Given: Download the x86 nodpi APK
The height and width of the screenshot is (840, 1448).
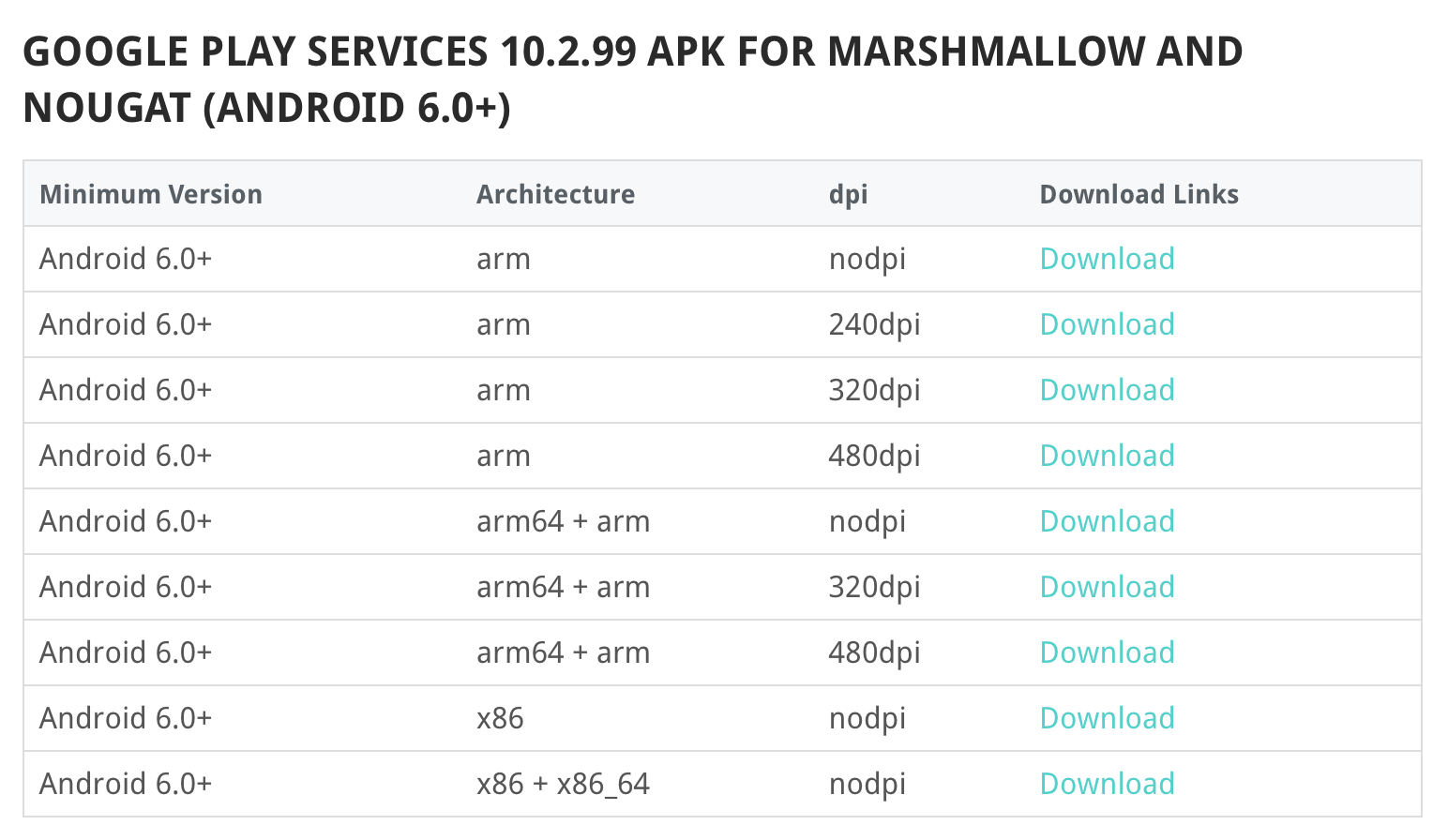Looking at the screenshot, I should point(1107,718).
